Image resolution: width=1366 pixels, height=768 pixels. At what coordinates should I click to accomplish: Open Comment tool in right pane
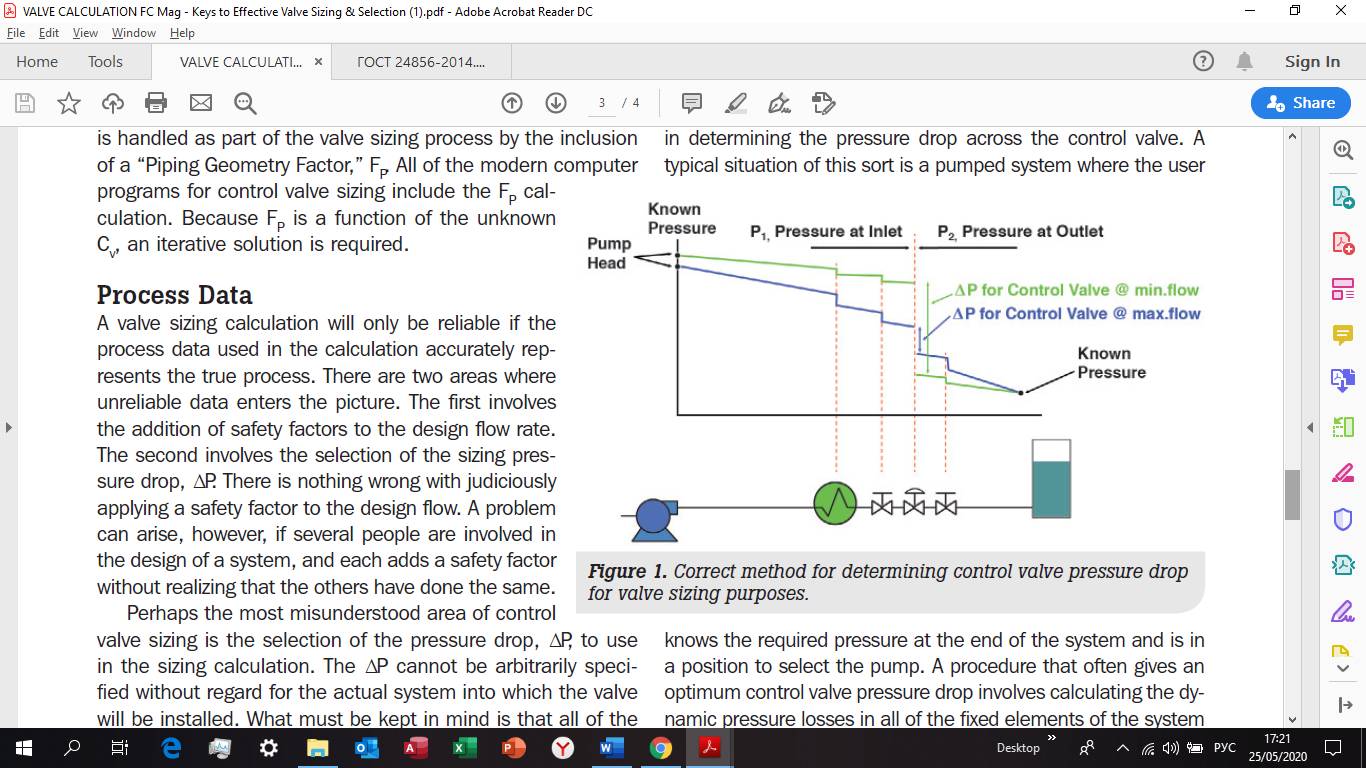point(1343,335)
